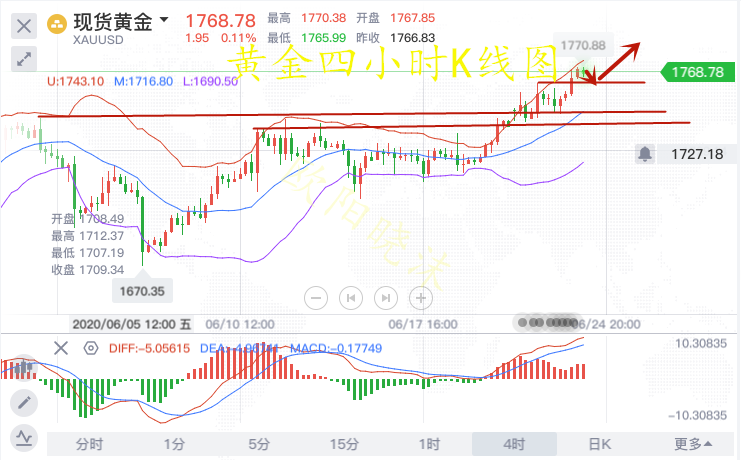Click the 06/17 16:00 time axis label
741x460 pixels.
point(423,324)
